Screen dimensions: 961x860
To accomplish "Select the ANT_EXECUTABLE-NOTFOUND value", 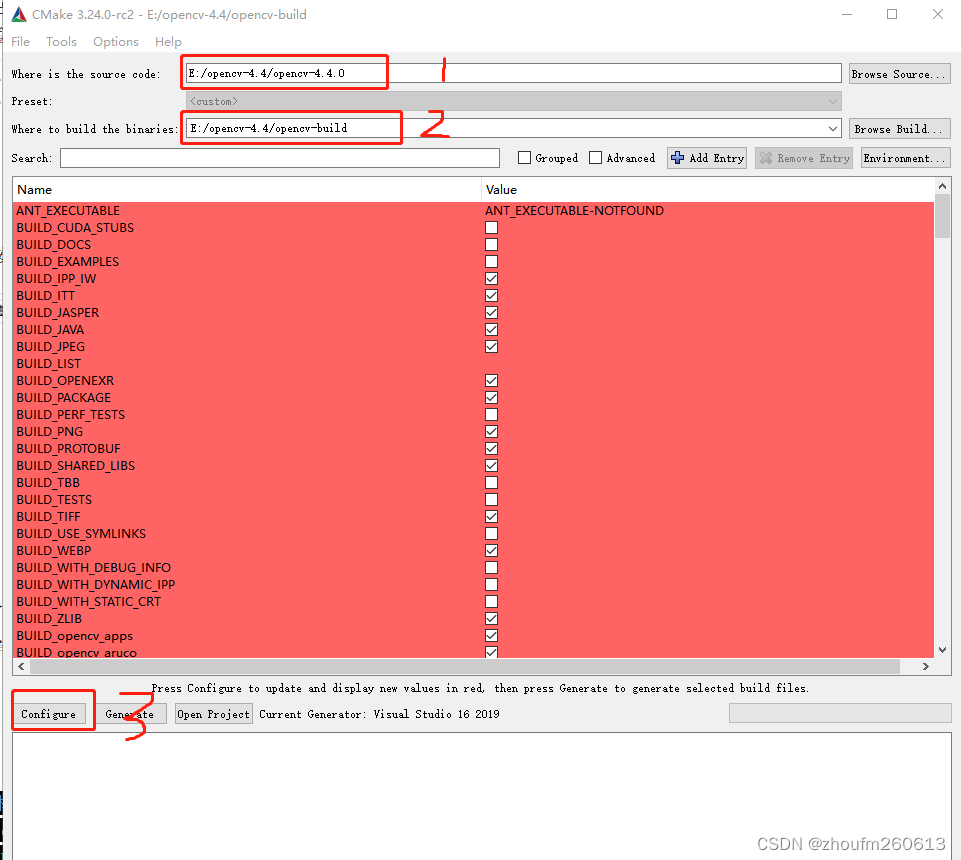I will coord(574,211).
